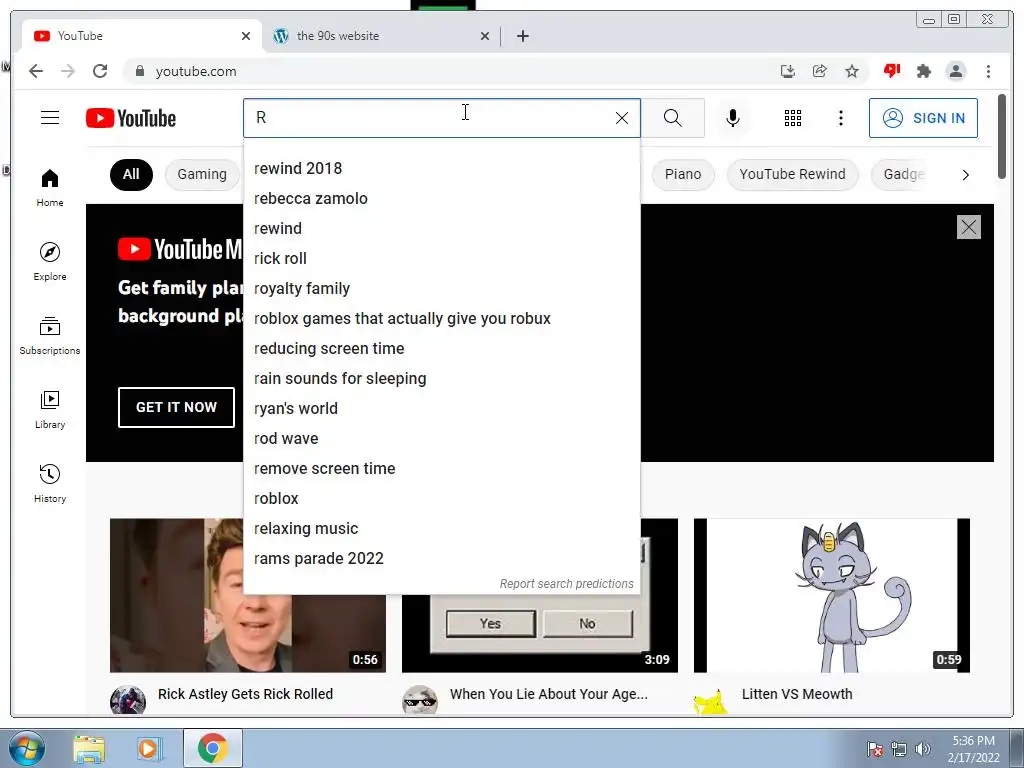The image size is (1024, 768).
Task: Click the magnifying glass search button
Action: coord(673,118)
